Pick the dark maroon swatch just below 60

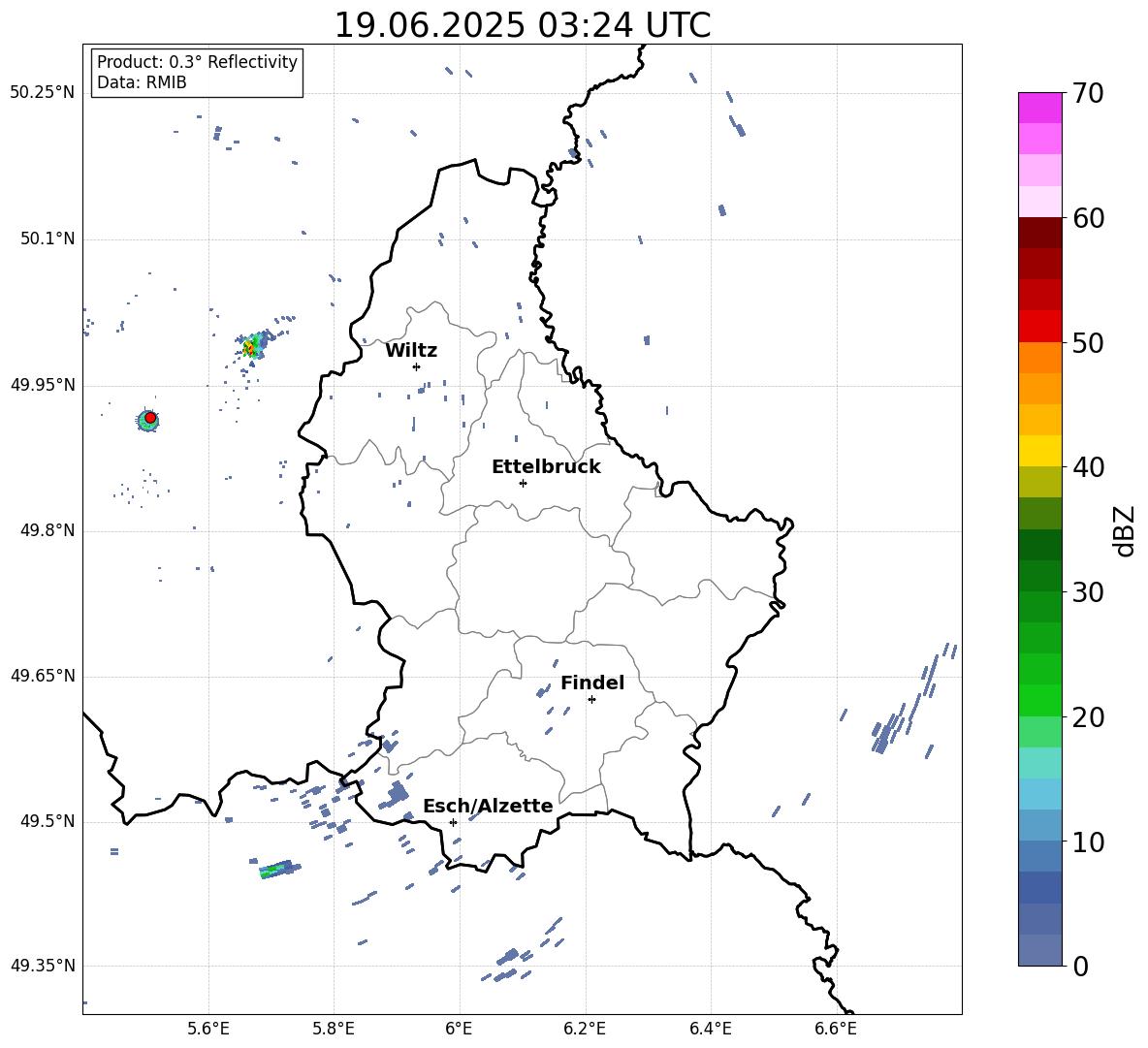(x=1039, y=233)
